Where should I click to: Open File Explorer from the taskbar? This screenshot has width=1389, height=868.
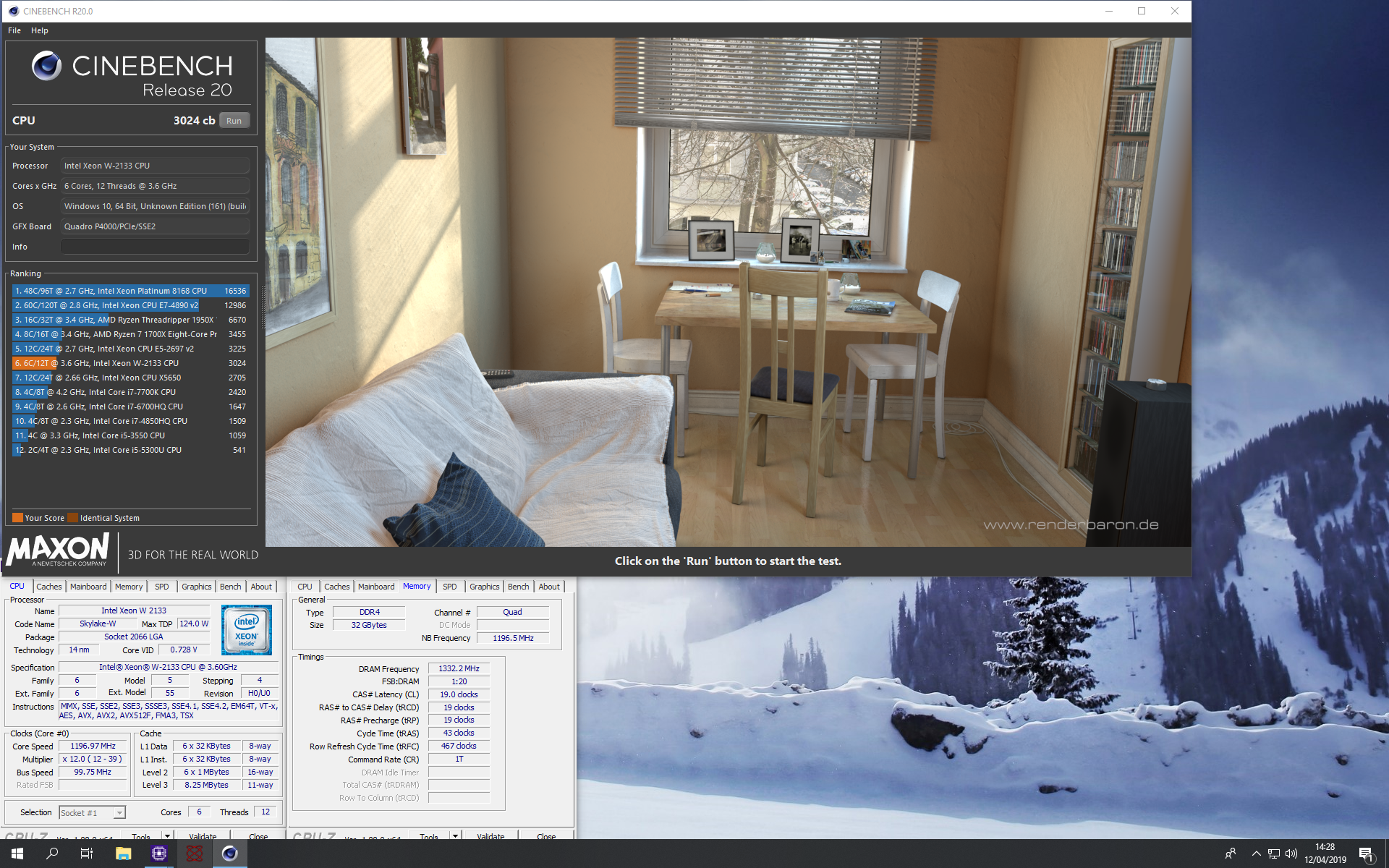point(123,854)
